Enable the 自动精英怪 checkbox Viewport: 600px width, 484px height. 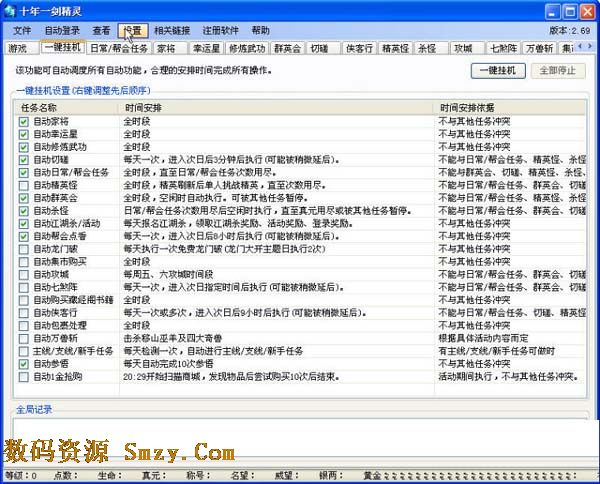pos(24,186)
